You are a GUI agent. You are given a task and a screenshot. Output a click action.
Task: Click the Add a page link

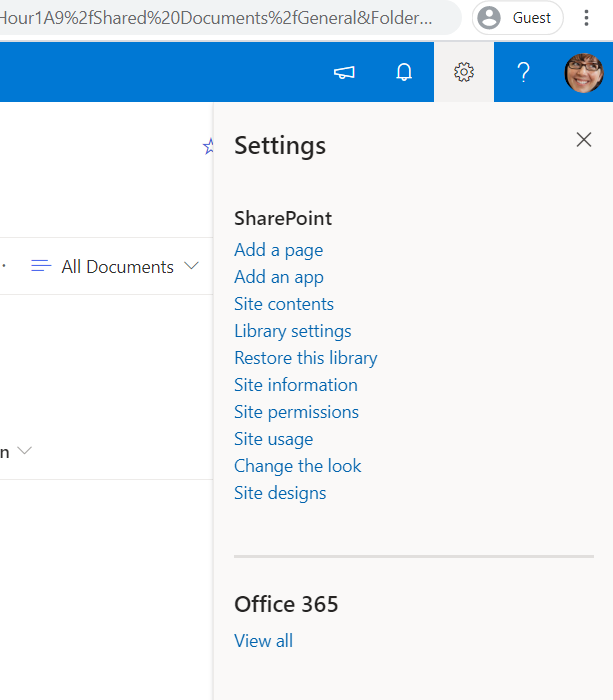(x=279, y=250)
